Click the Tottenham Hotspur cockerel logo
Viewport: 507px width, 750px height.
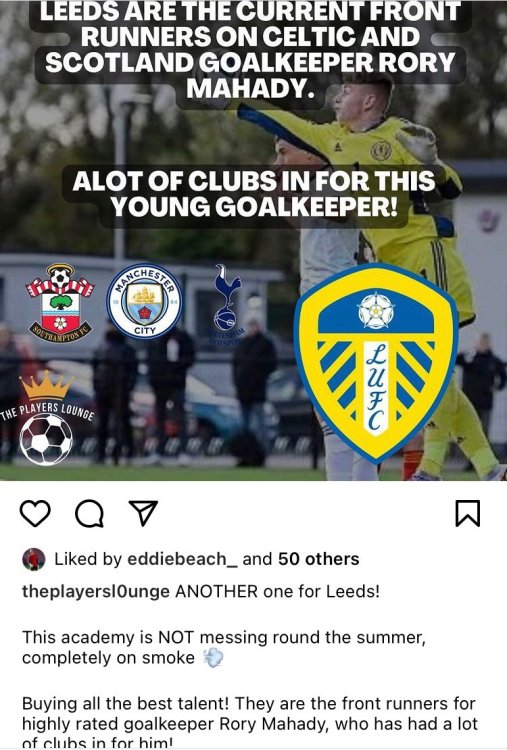coord(228,305)
